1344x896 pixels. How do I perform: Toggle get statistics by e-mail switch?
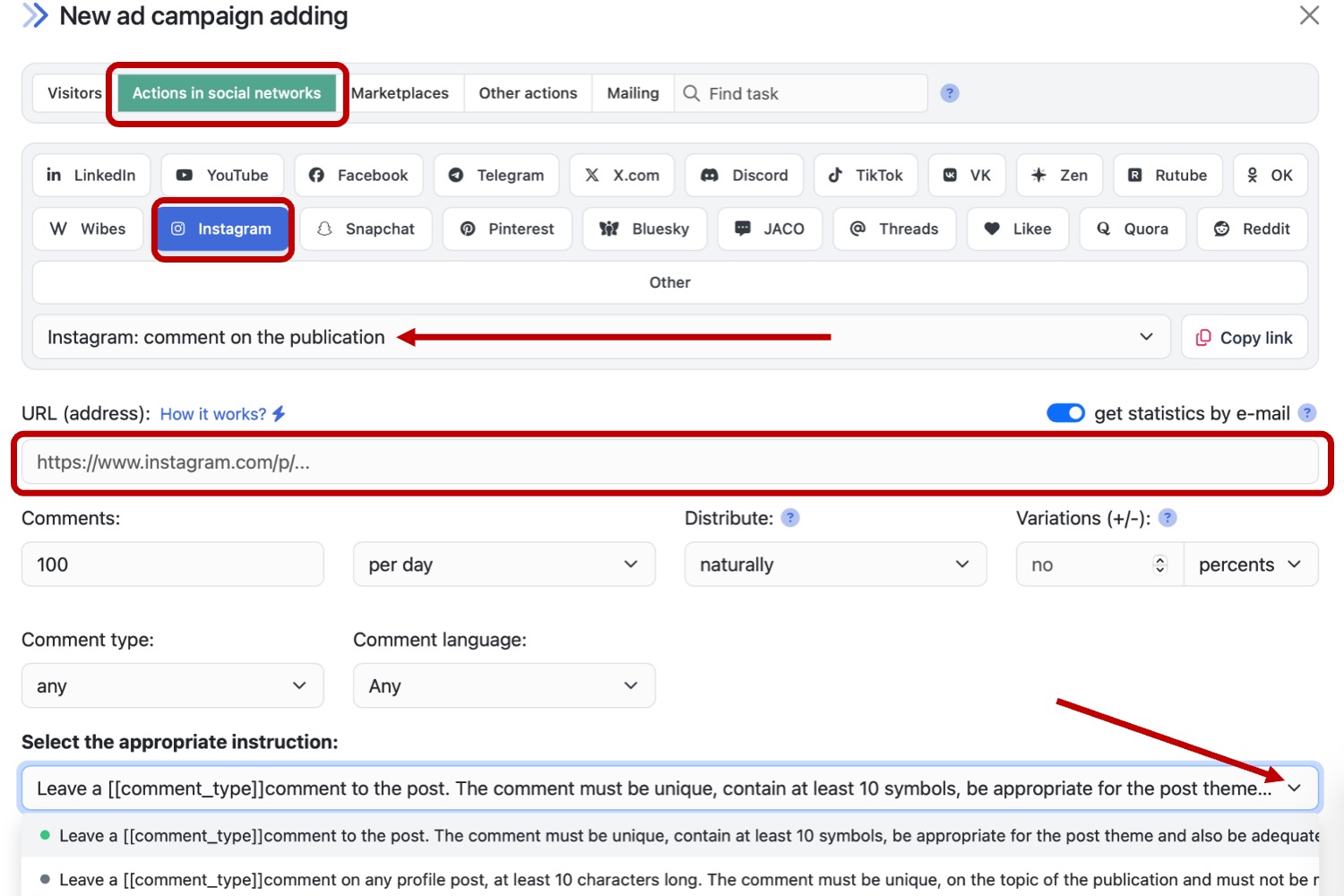click(x=1065, y=413)
